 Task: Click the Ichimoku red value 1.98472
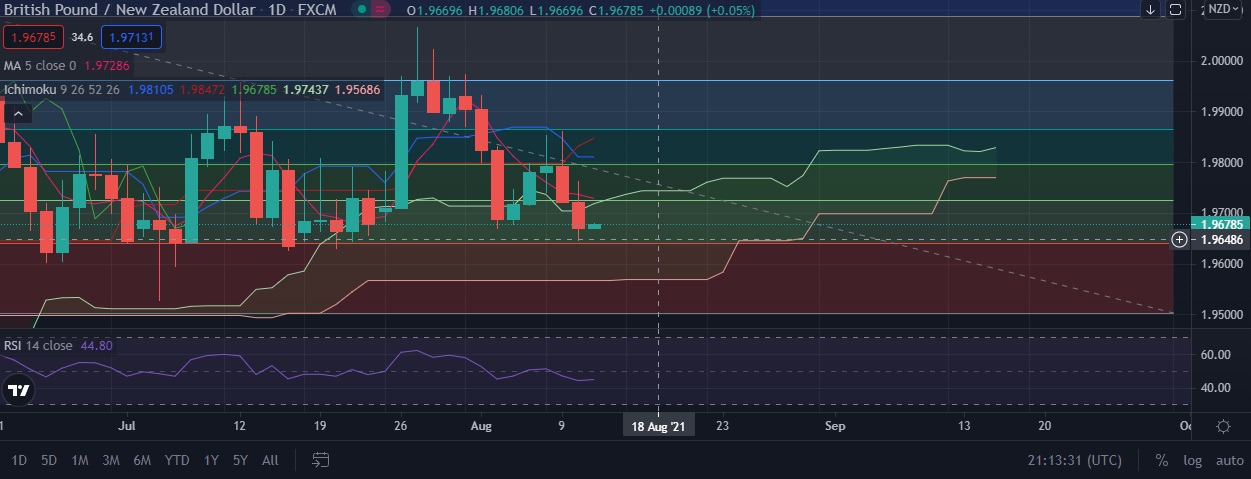coord(201,90)
